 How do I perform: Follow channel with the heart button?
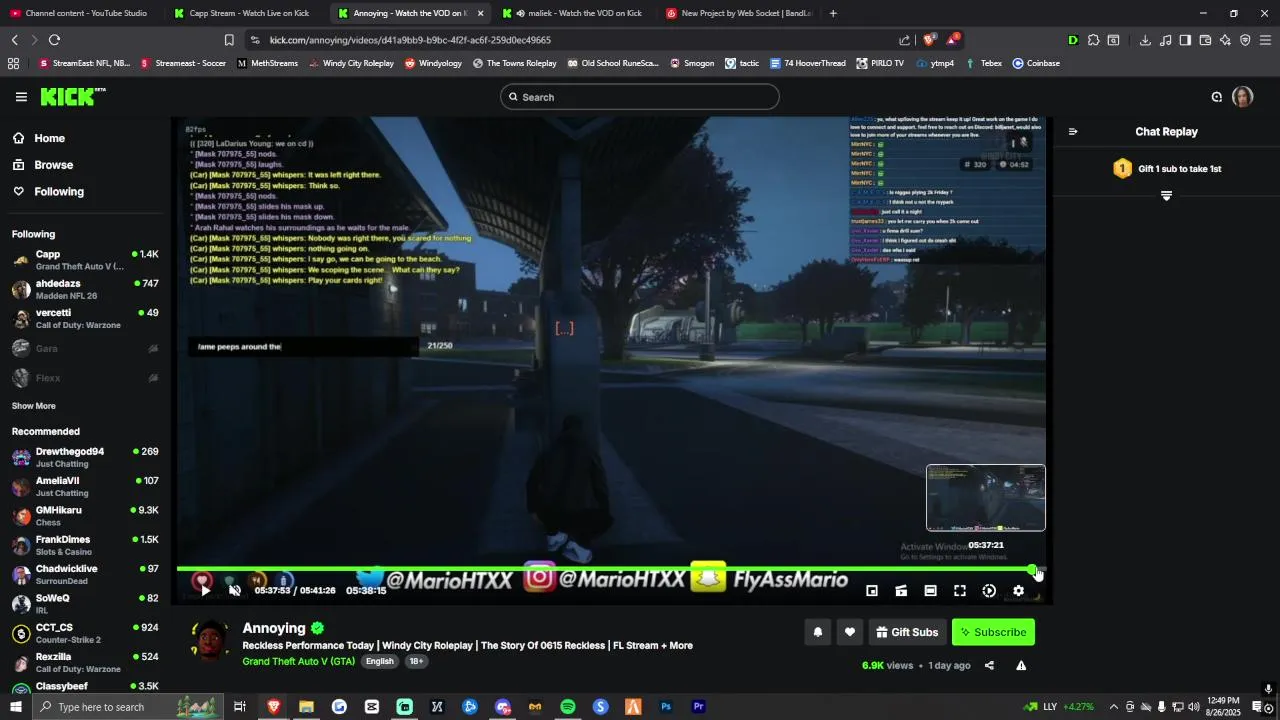coord(850,632)
